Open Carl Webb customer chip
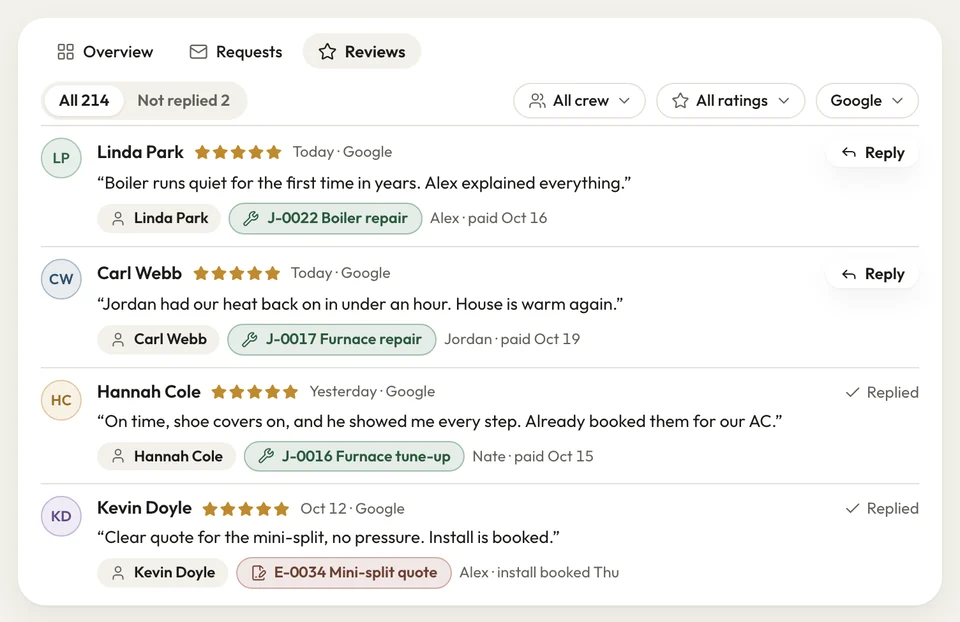Viewport: 960px width, 622px height. [158, 339]
